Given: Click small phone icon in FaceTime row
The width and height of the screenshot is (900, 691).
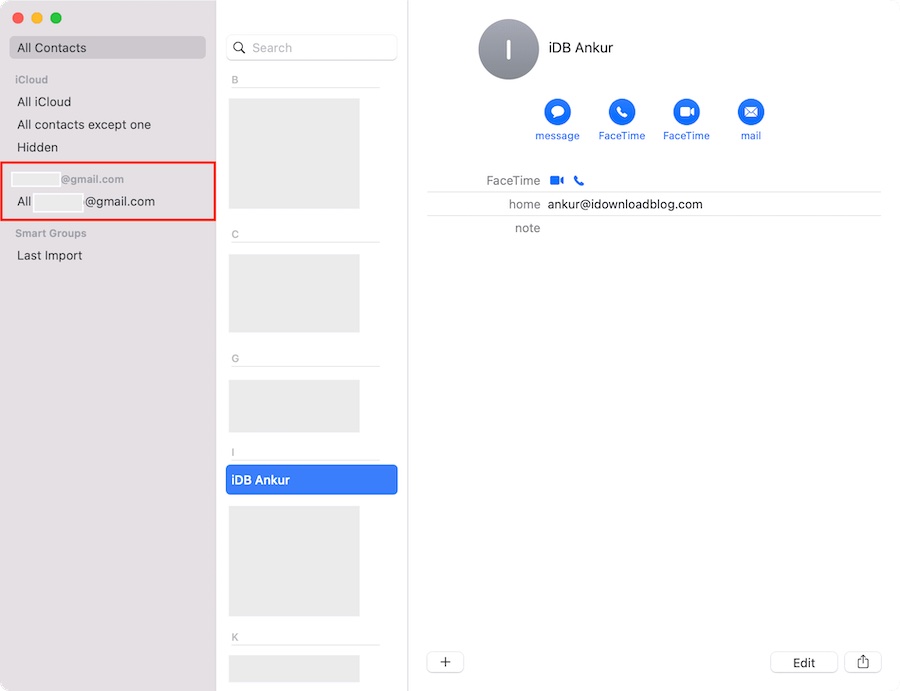Looking at the screenshot, I should coord(579,181).
